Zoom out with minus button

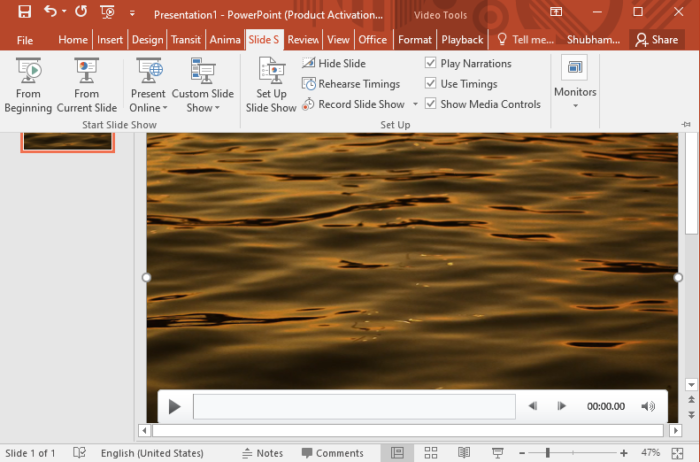click(x=522, y=453)
